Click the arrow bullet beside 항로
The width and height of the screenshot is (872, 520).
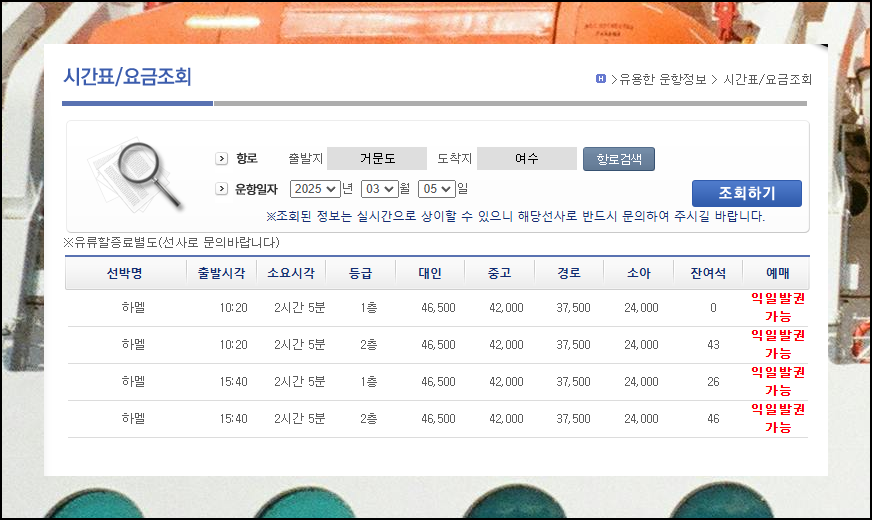tap(221, 159)
